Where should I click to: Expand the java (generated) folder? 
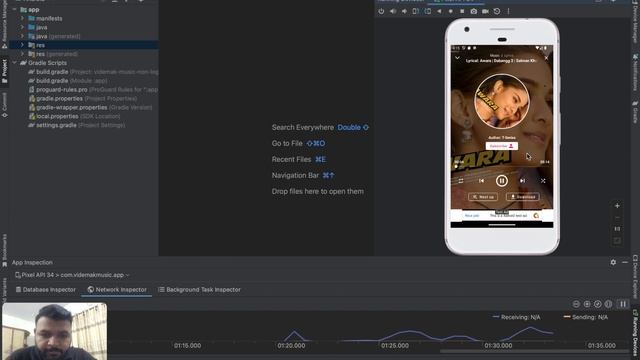(22, 36)
